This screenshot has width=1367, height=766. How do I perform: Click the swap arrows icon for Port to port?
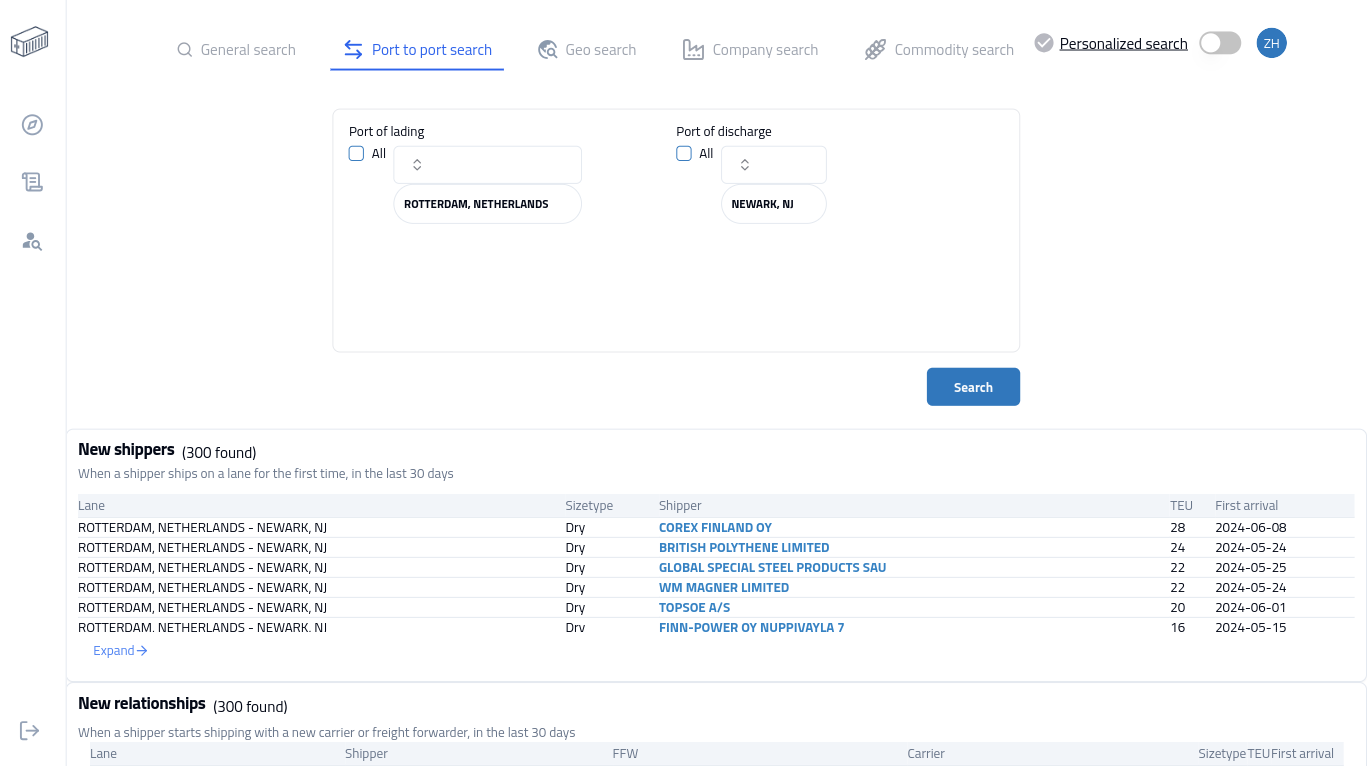click(x=353, y=50)
